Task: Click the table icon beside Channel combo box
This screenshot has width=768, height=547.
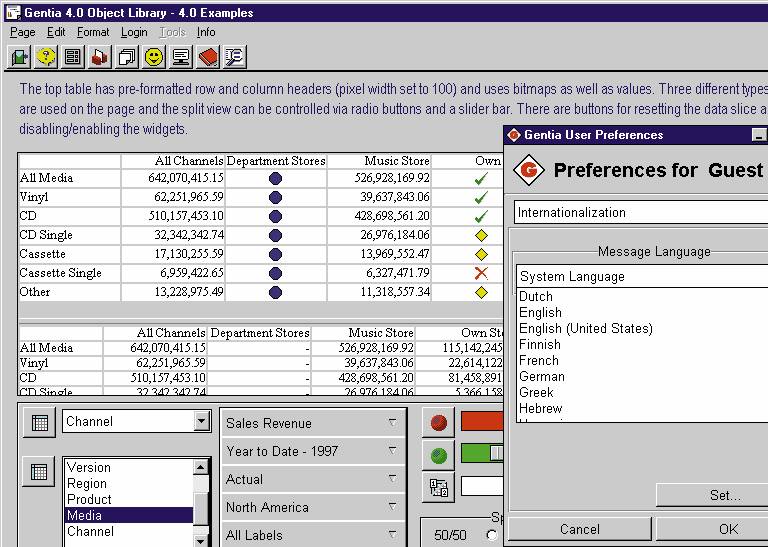Action: tap(39, 423)
